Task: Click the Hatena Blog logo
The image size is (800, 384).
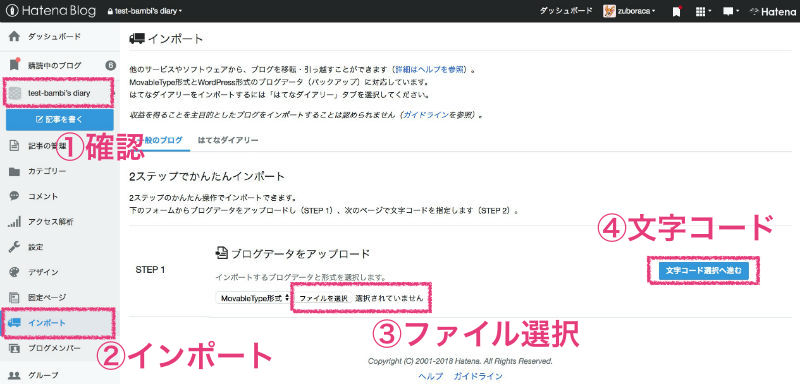Action: pos(50,11)
